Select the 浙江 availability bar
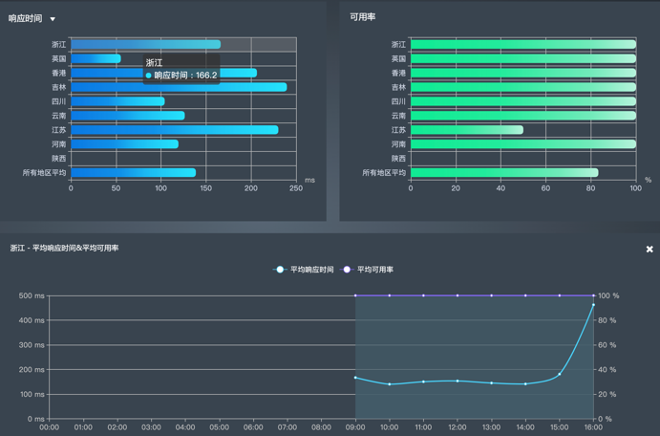The image size is (660, 436). (x=523, y=44)
